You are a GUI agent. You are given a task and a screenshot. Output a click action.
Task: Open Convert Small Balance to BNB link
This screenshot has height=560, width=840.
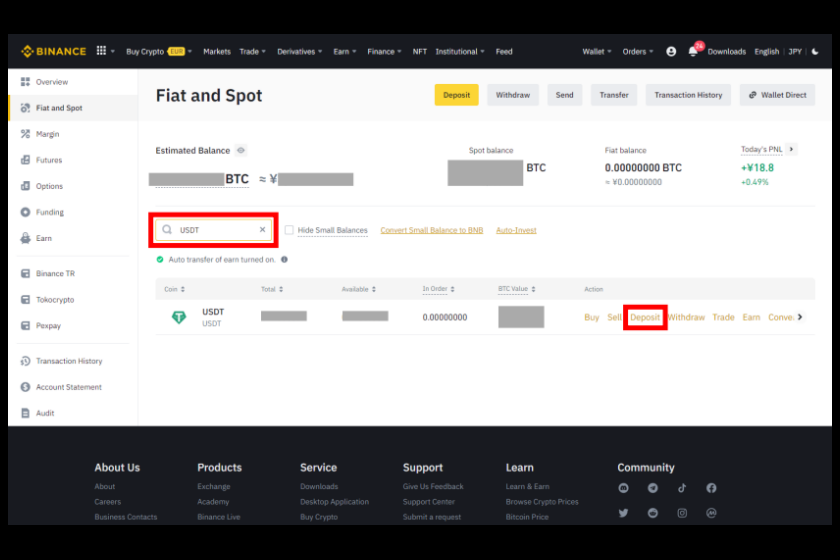pos(432,230)
